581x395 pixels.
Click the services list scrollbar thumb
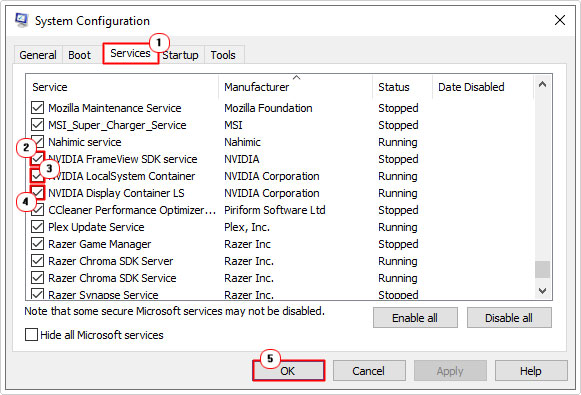tap(542, 269)
